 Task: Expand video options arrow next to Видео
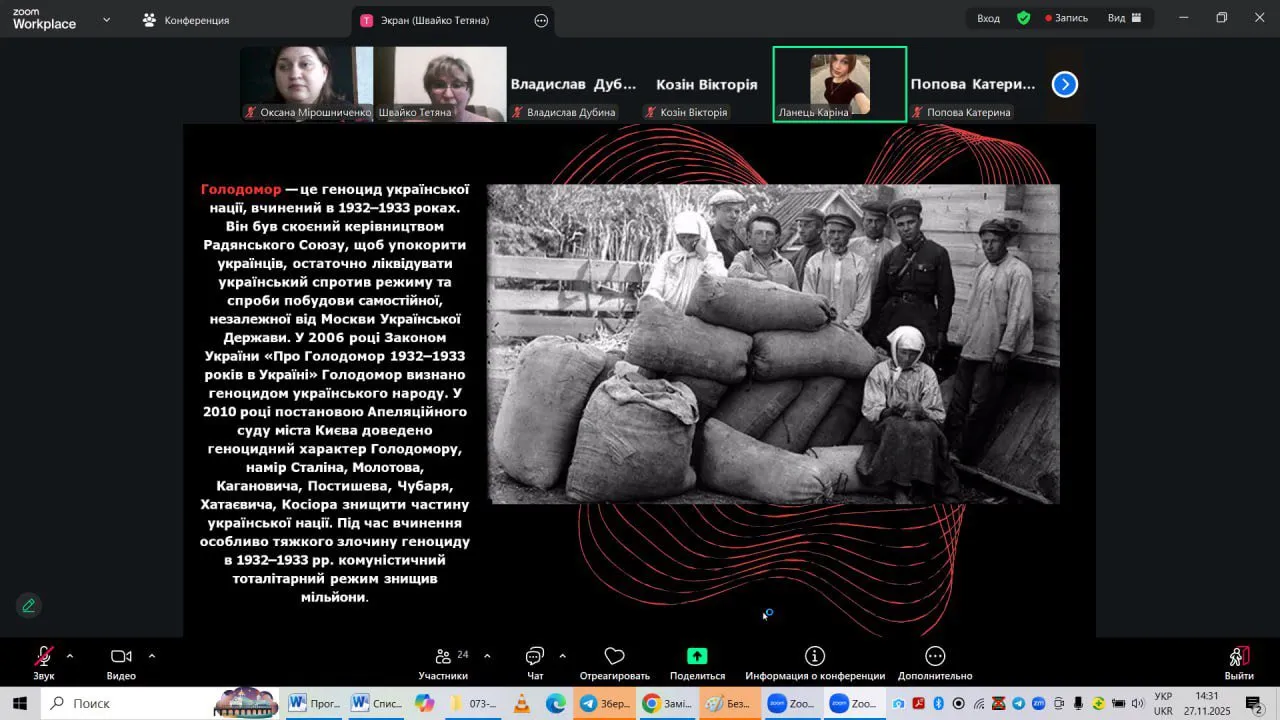click(x=152, y=656)
